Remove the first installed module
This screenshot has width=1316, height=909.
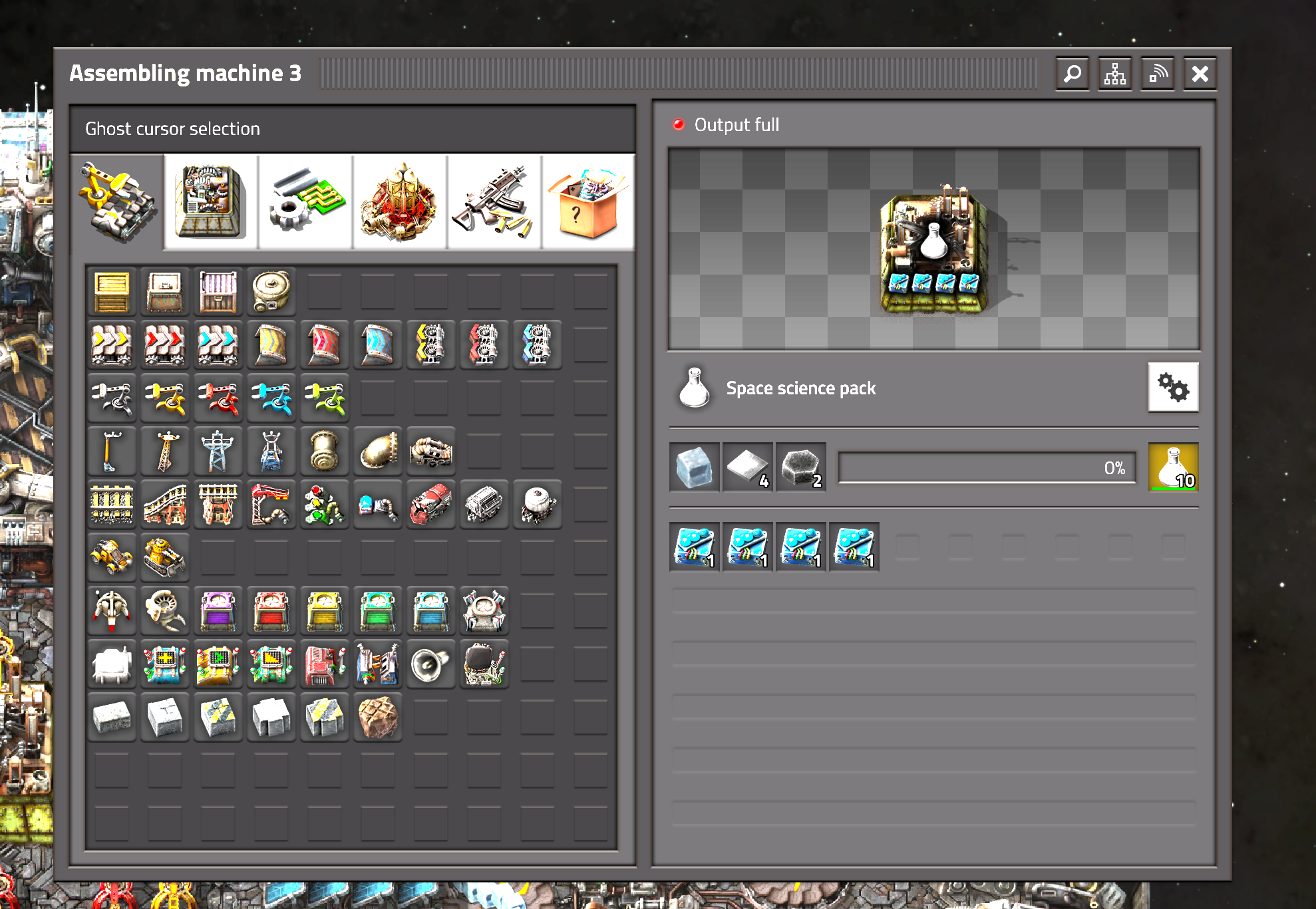point(695,547)
